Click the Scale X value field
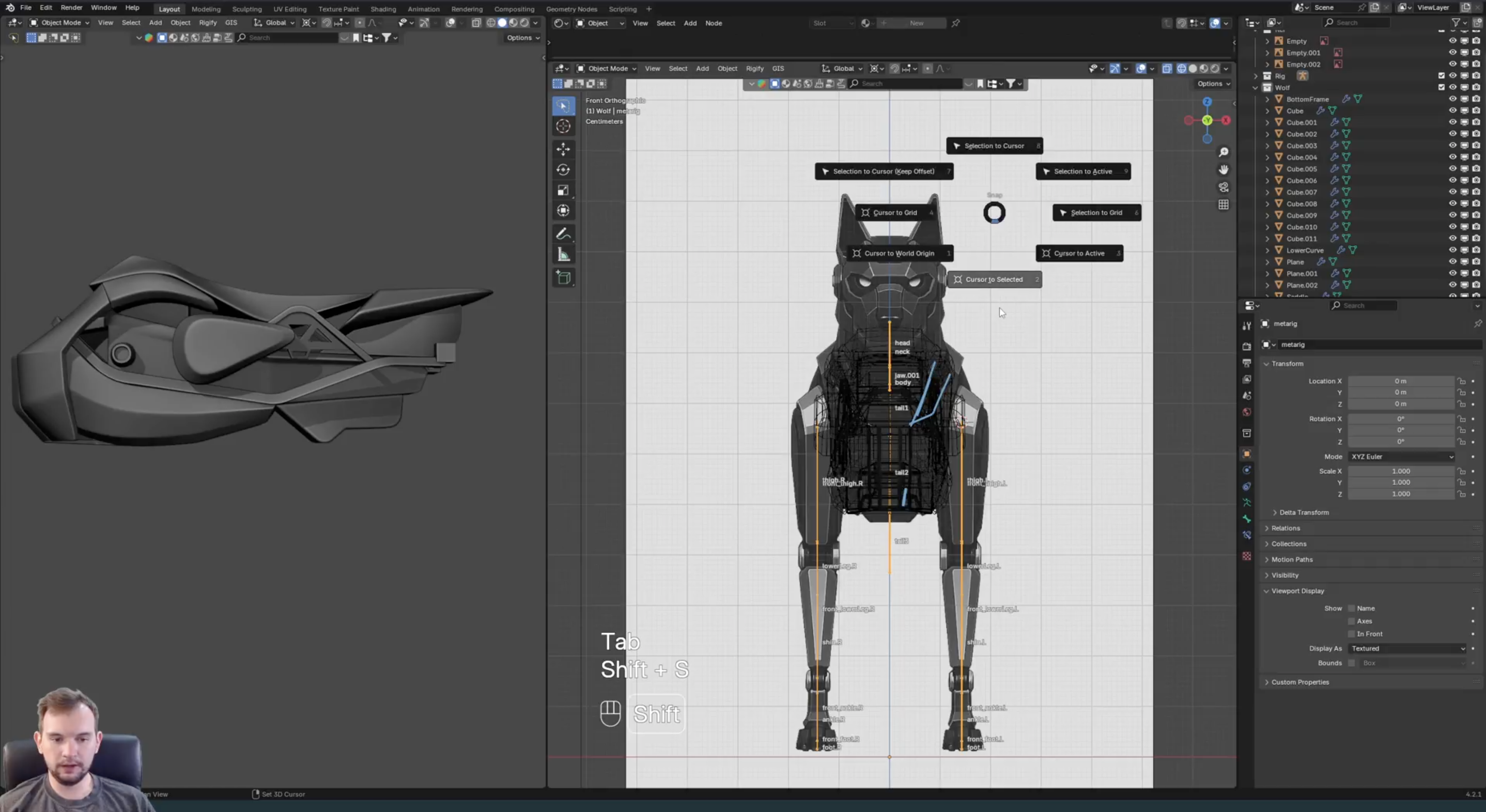 1400,471
